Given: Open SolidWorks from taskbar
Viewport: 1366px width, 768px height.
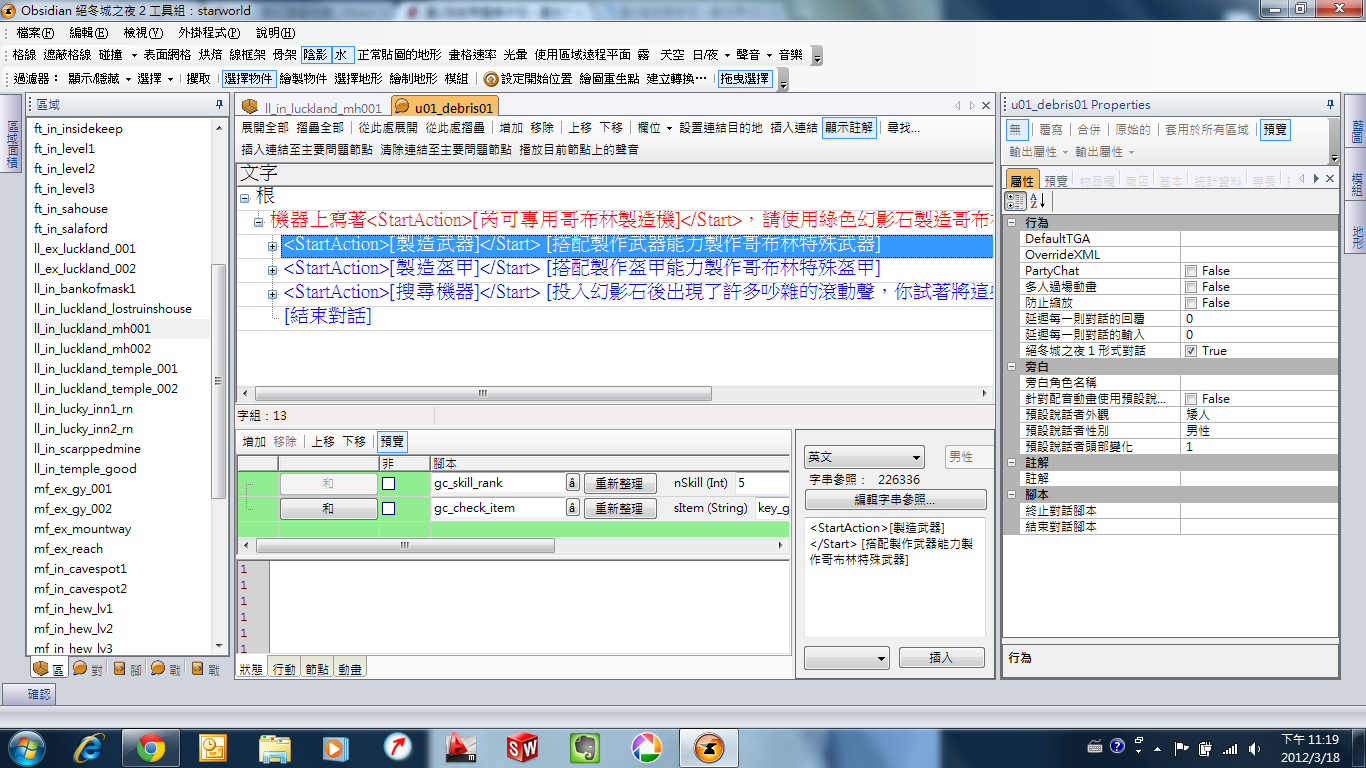Looking at the screenshot, I should coord(522,746).
